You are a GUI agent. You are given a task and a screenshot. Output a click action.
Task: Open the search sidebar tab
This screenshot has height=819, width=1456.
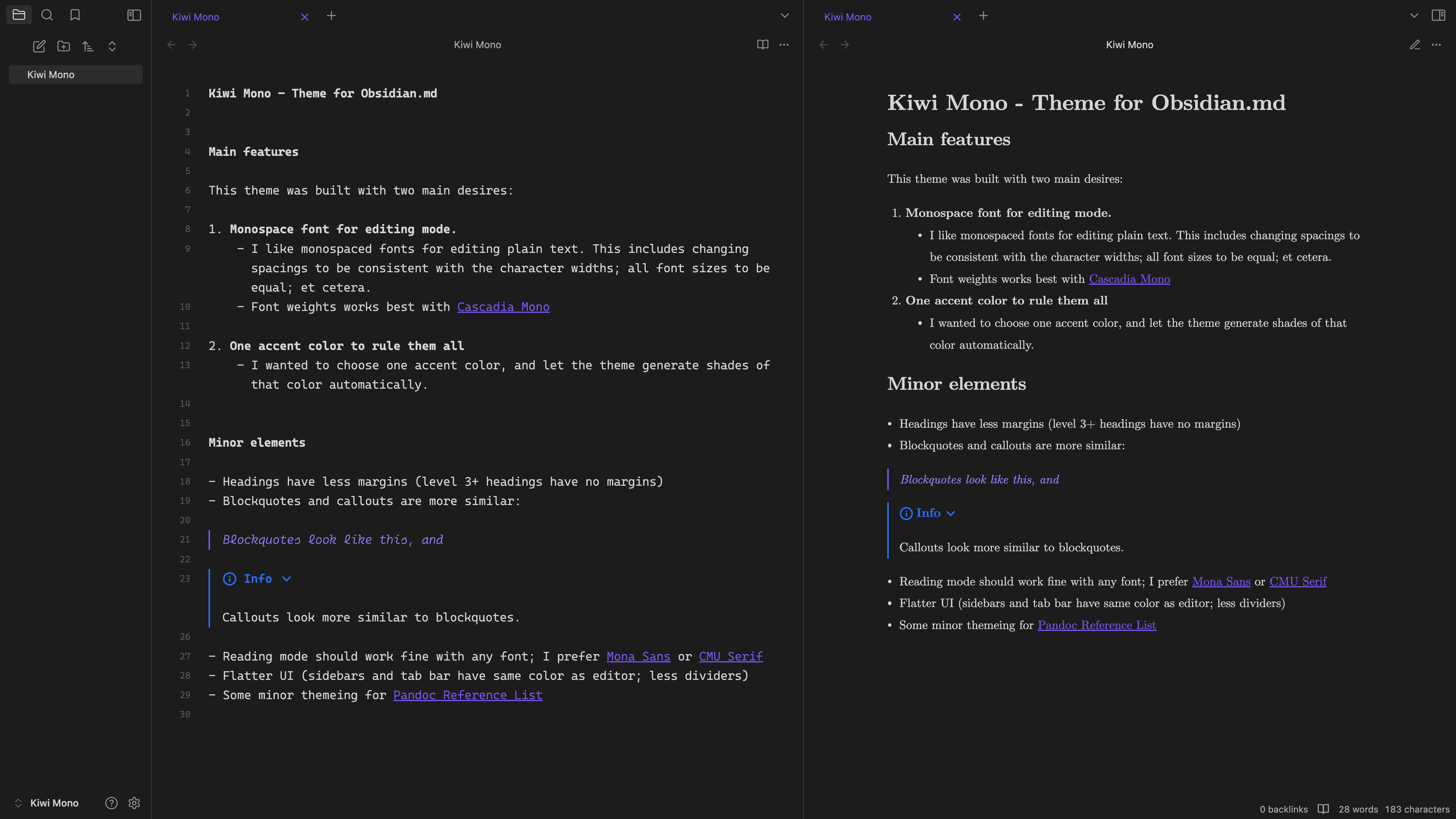pos(47,15)
